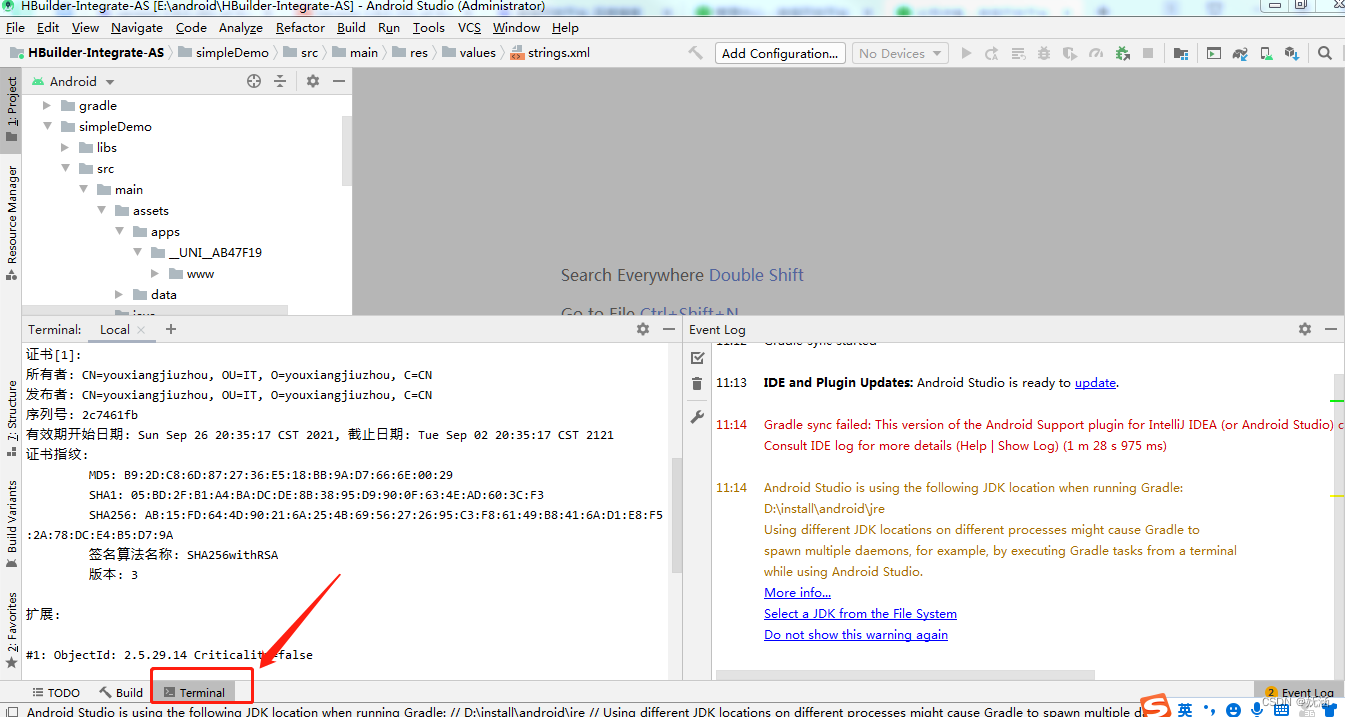This screenshot has height=717, width=1345.
Task: Click the Debug bug icon
Action: coord(1044,53)
